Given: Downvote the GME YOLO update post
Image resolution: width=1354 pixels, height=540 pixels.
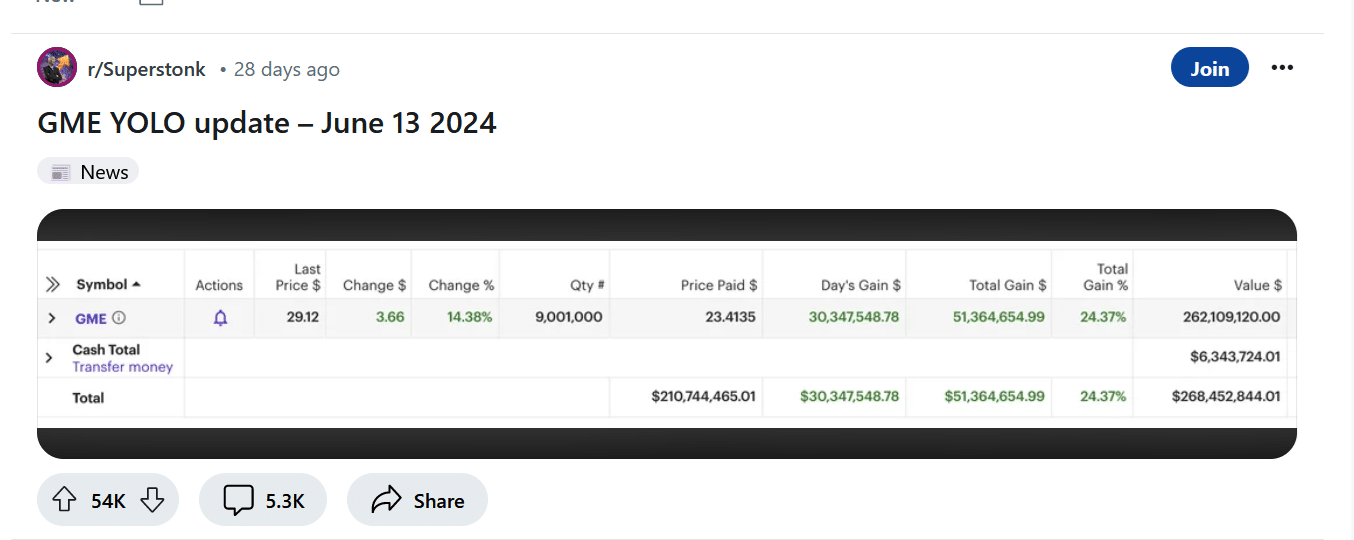Looking at the screenshot, I should (x=152, y=501).
